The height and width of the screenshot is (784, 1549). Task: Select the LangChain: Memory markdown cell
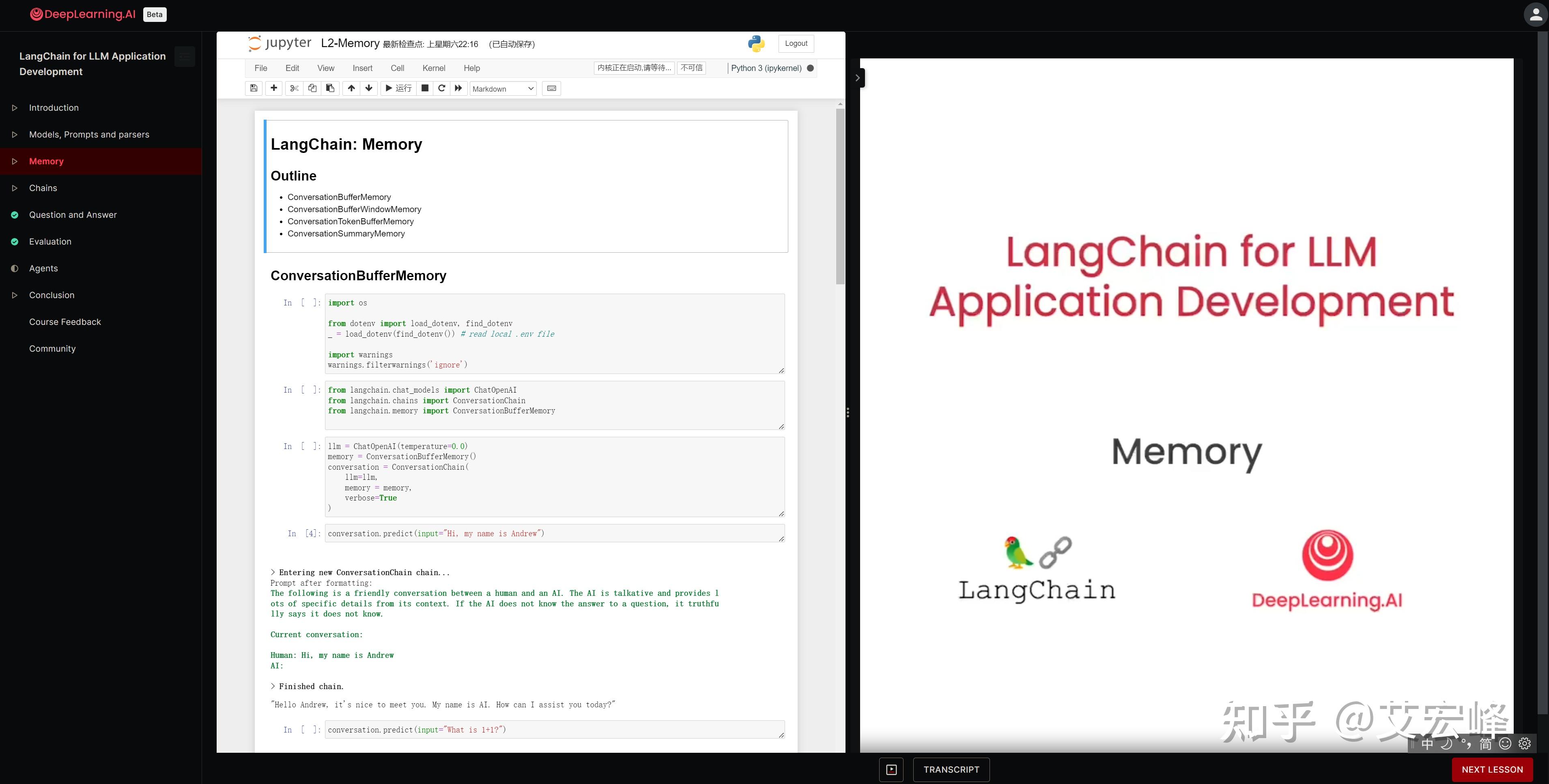(526, 187)
